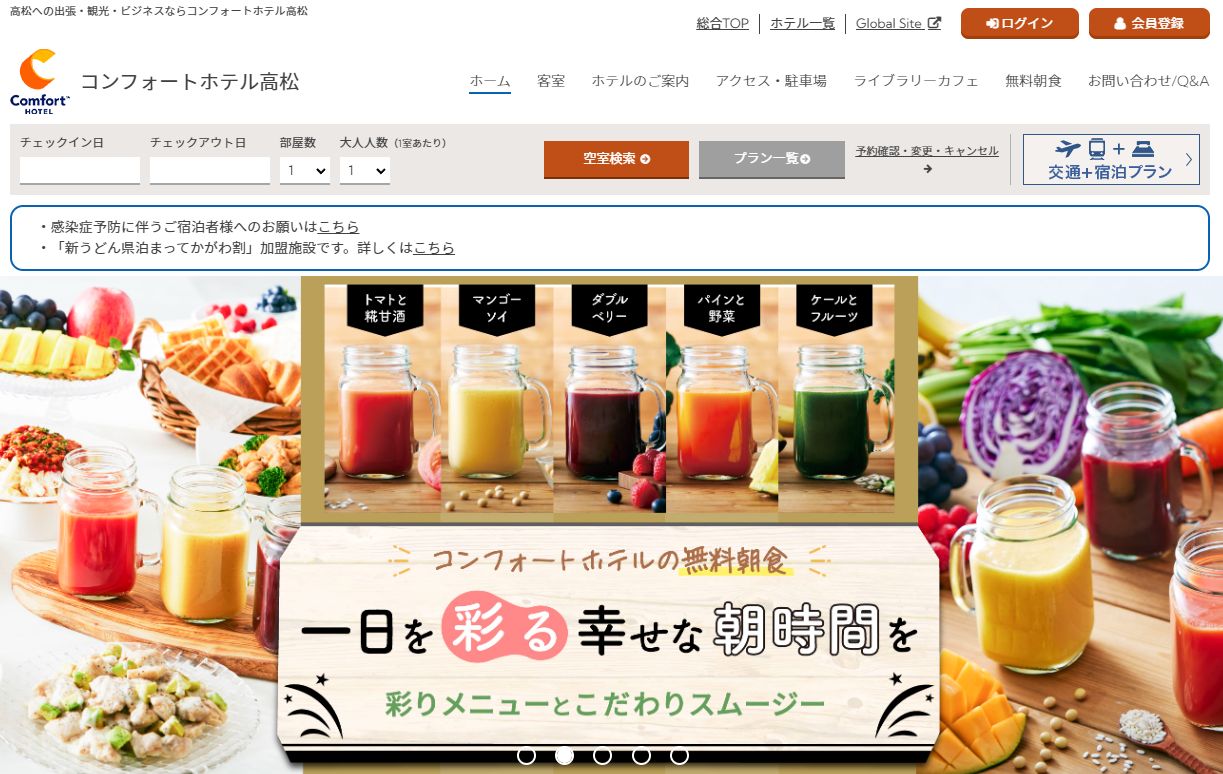Click the チェックイン日 date input field

click(80, 171)
